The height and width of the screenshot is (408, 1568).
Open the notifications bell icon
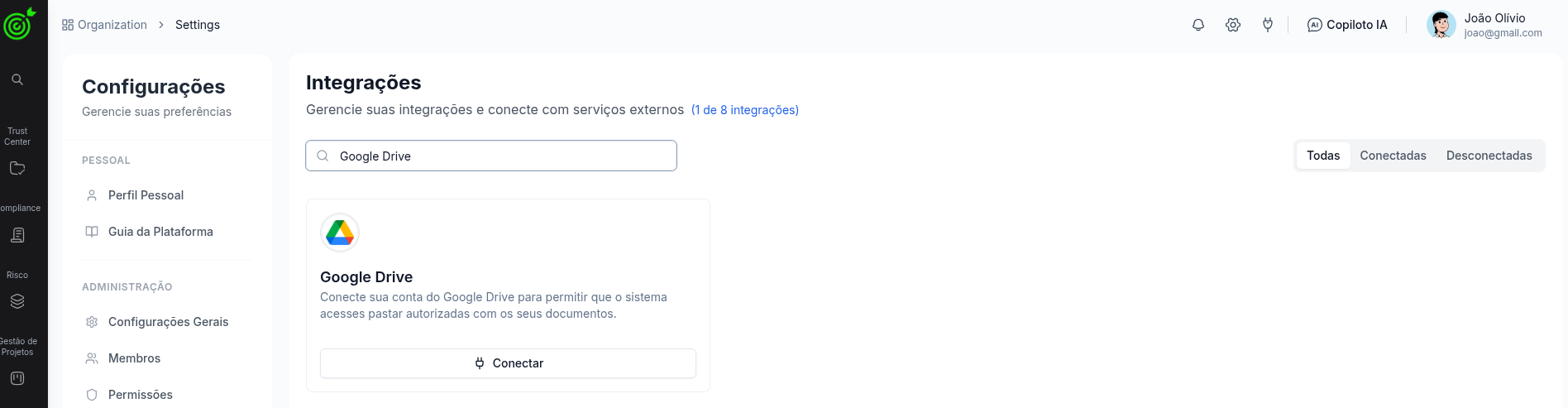(1198, 25)
